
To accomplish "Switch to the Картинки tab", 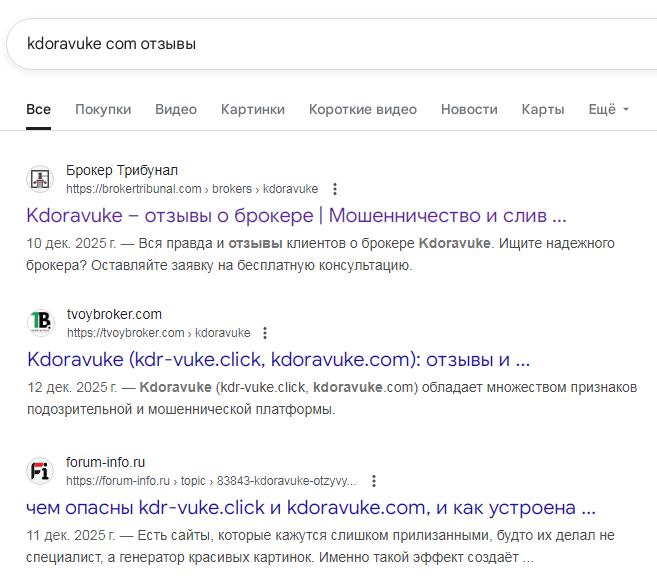I will tap(252, 109).
